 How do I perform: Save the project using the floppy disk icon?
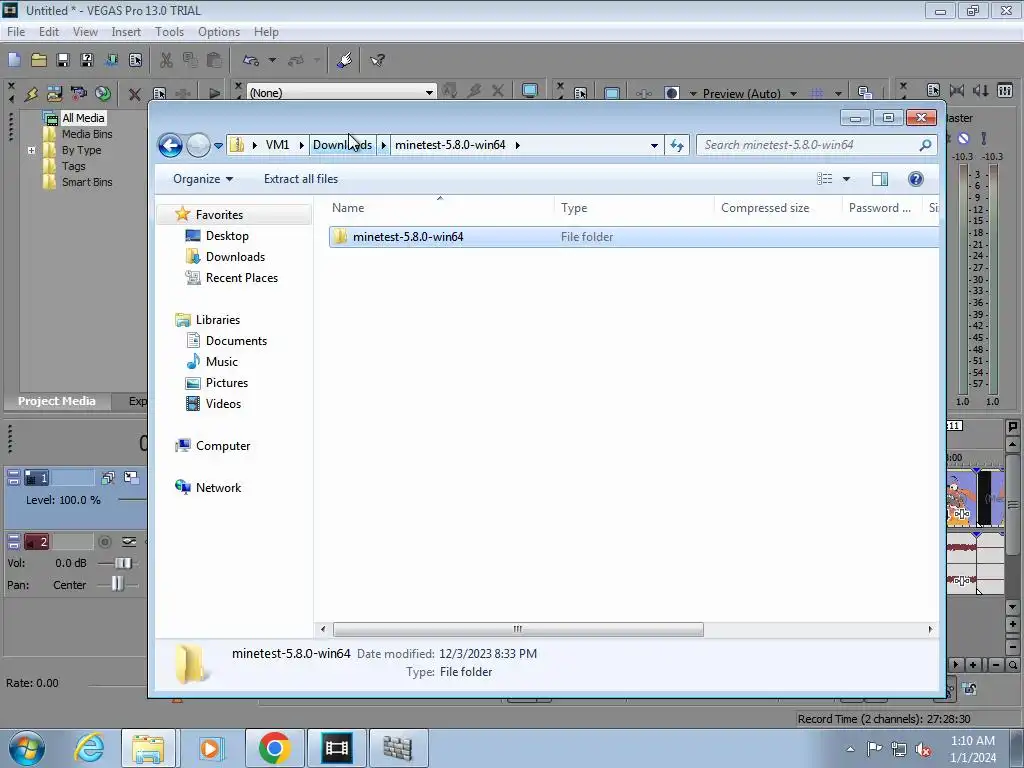[63, 60]
